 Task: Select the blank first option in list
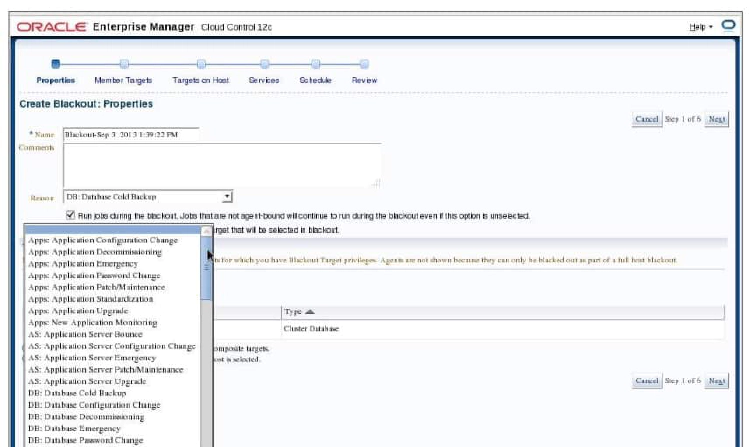click(x=113, y=230)
